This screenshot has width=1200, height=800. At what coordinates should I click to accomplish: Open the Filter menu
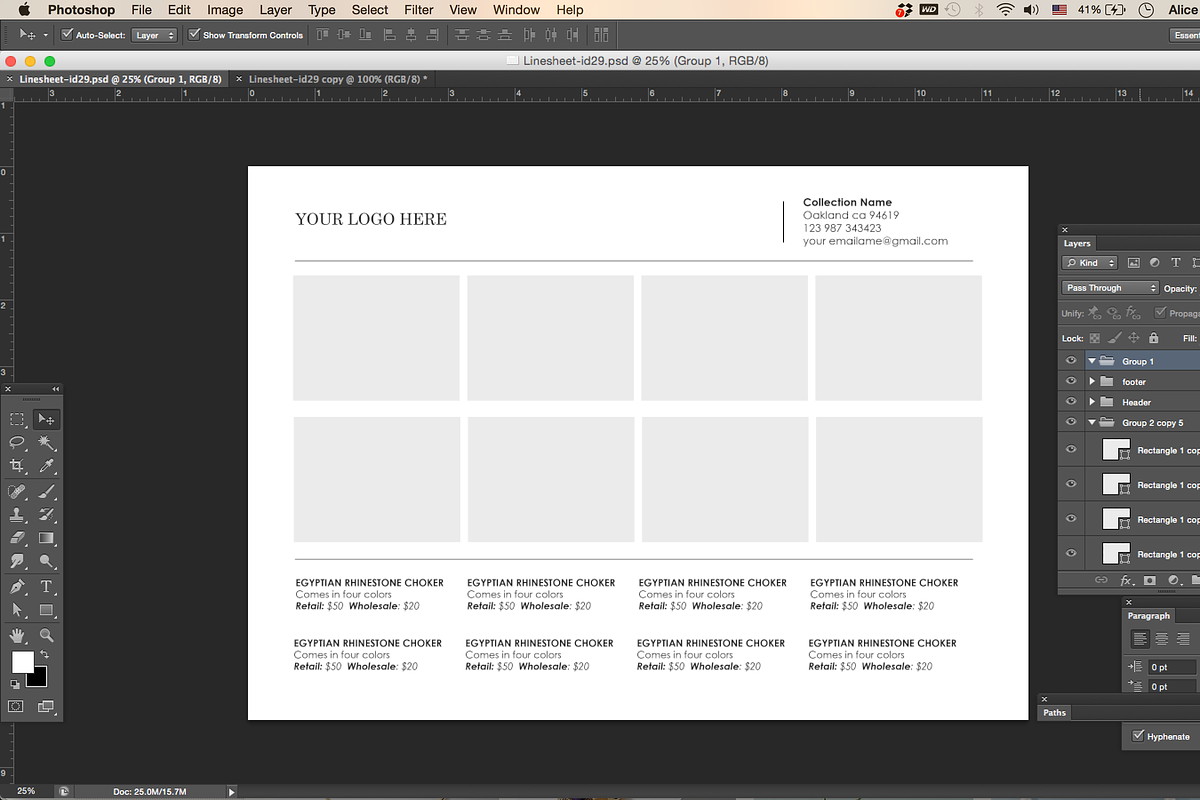(419, 10)
